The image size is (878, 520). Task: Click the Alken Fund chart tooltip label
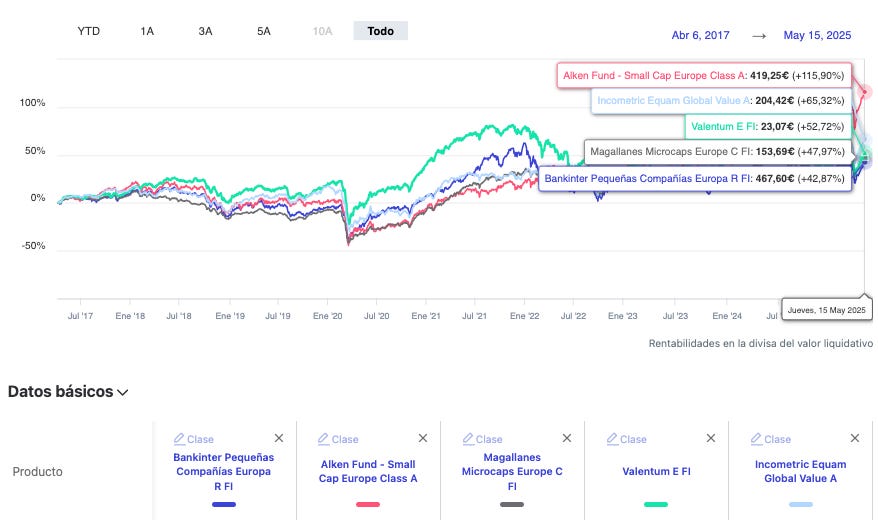[x=704, y=76]
